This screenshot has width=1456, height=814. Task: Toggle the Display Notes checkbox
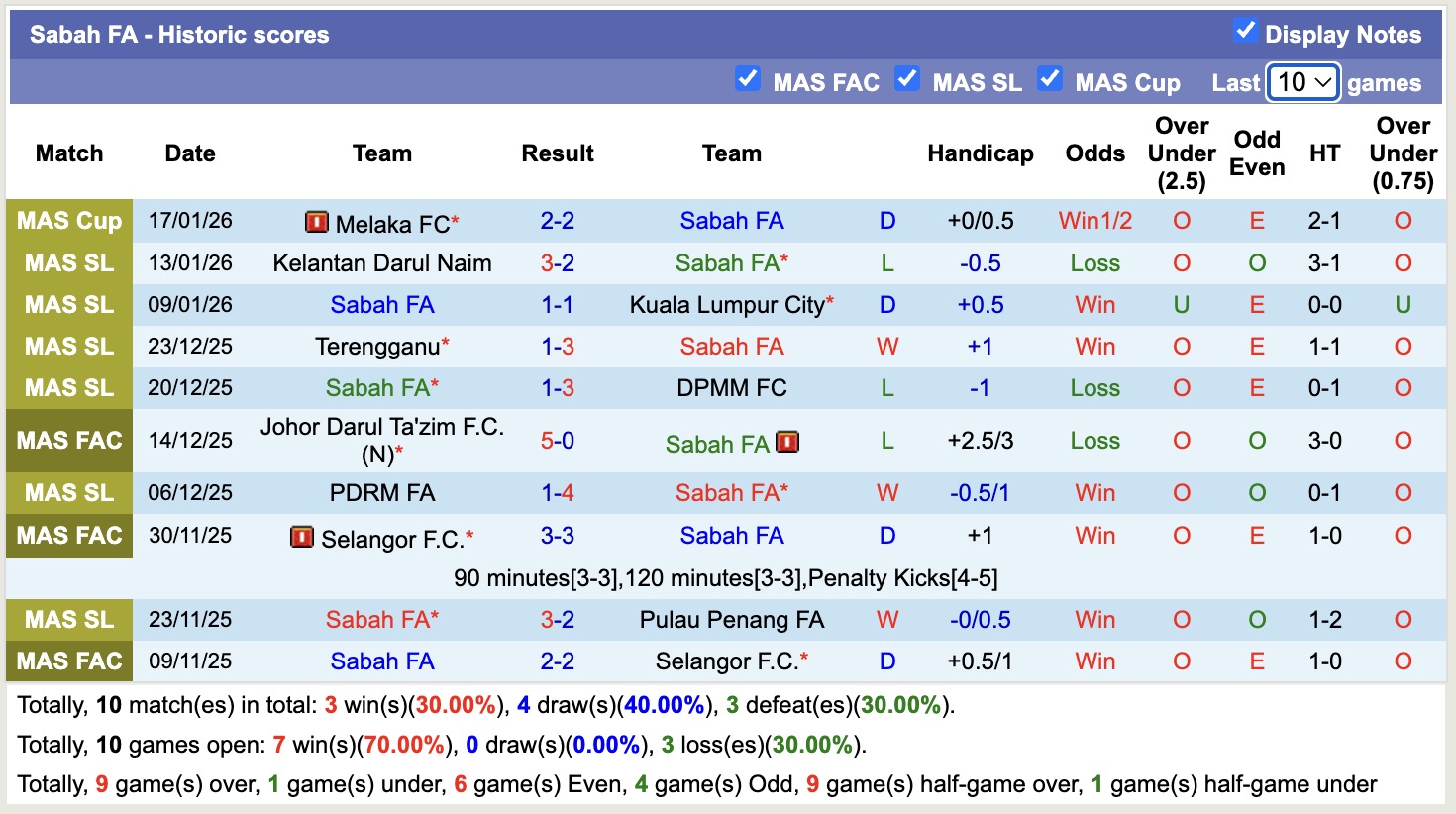click(1244, 31)
